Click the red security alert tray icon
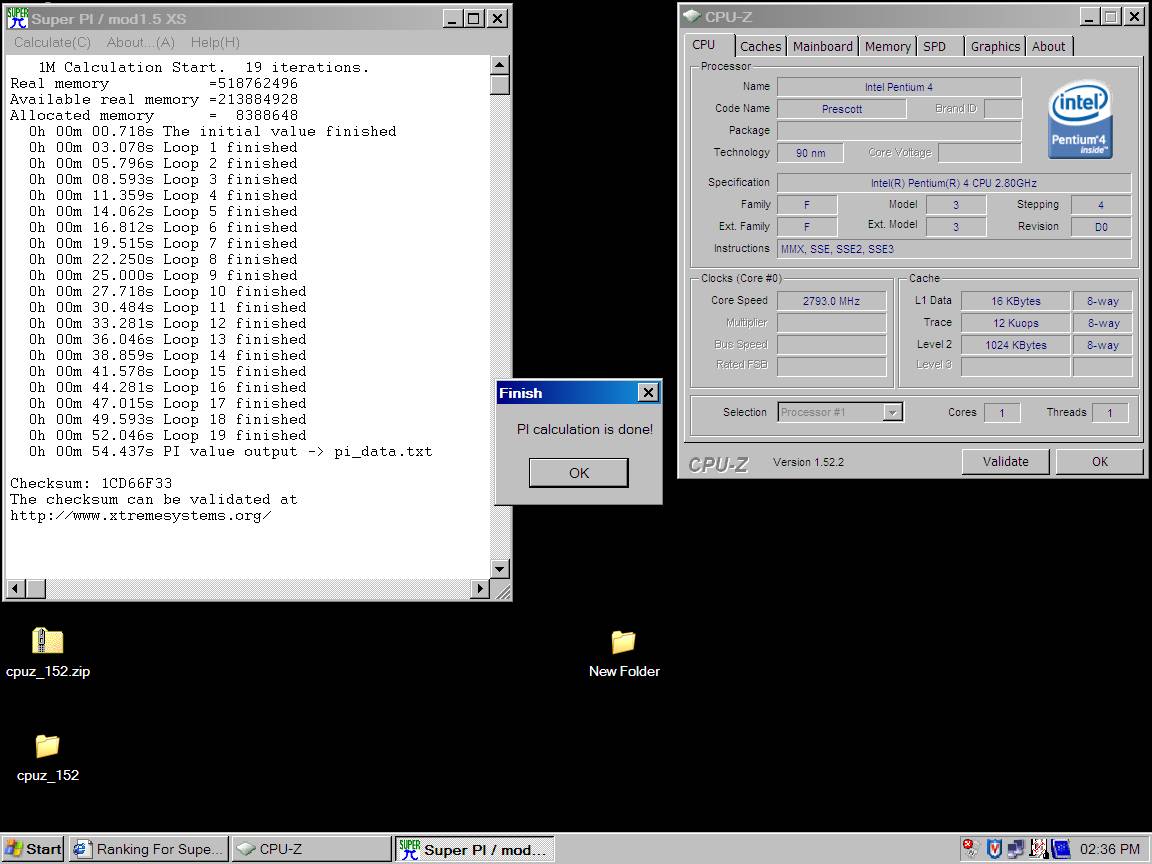Screen dimensions: 1152x864 point(970,849)
